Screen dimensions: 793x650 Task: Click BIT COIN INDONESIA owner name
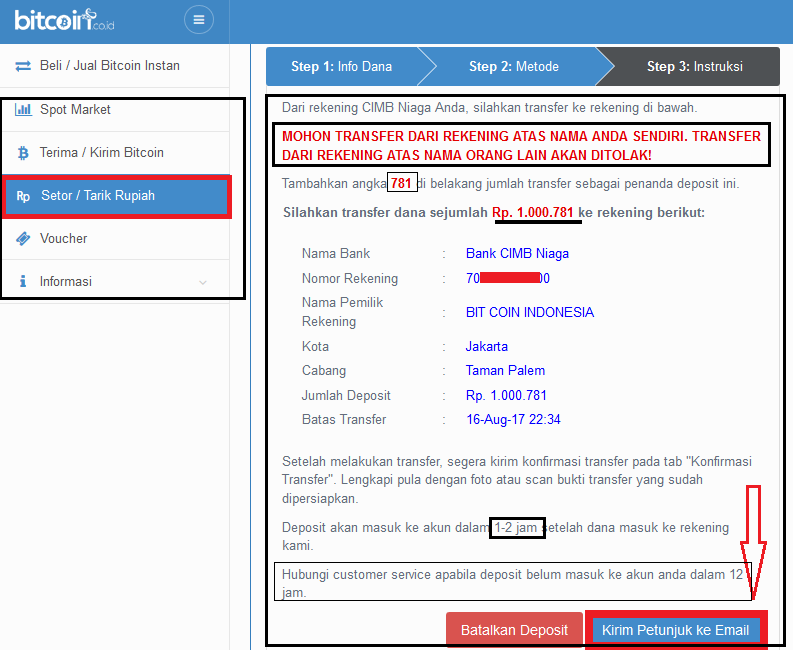(x=530, y=312)
